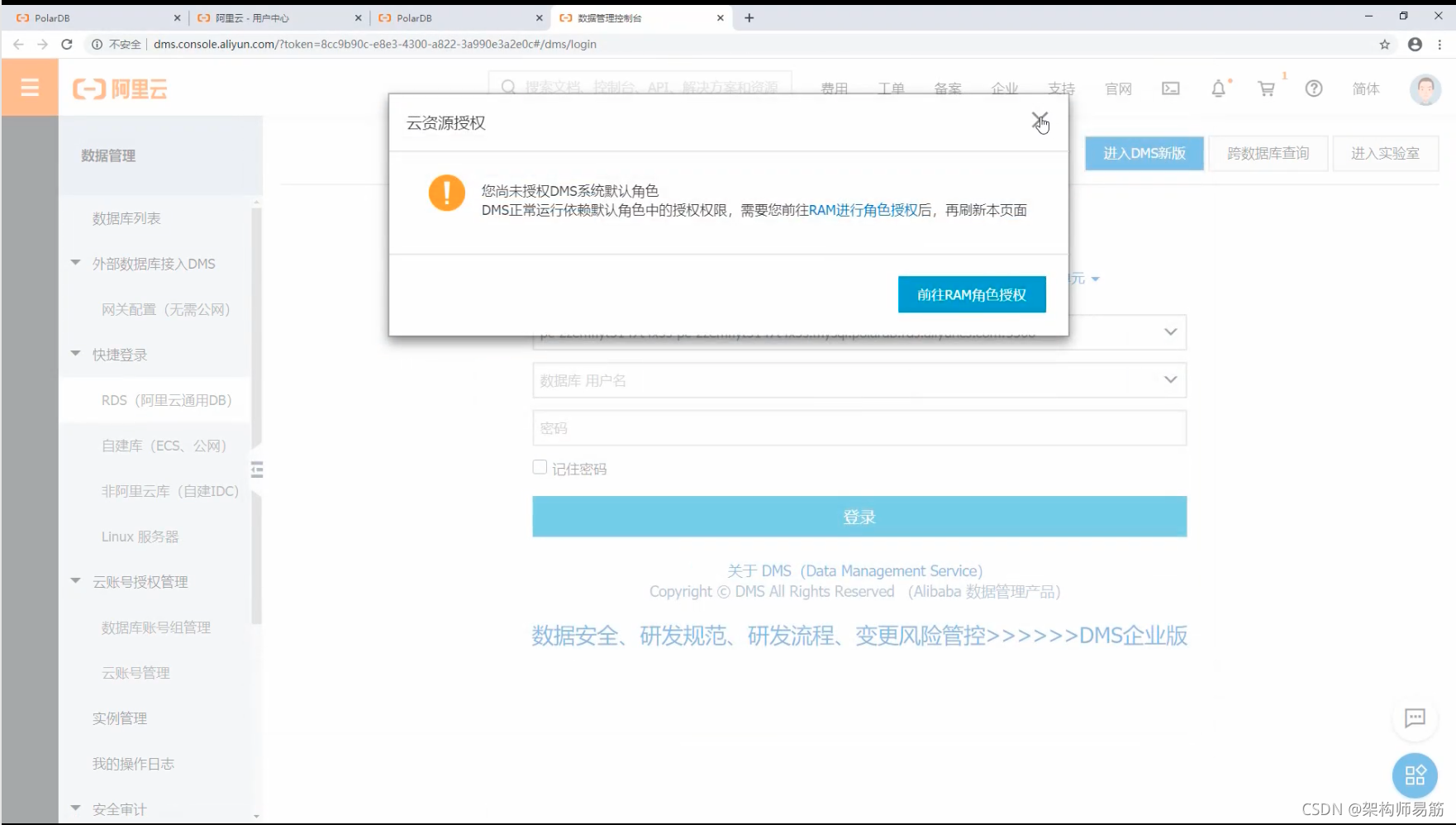The image size is (1456, 825).
Task: Open the user avatar menu
Action: 1425,88
